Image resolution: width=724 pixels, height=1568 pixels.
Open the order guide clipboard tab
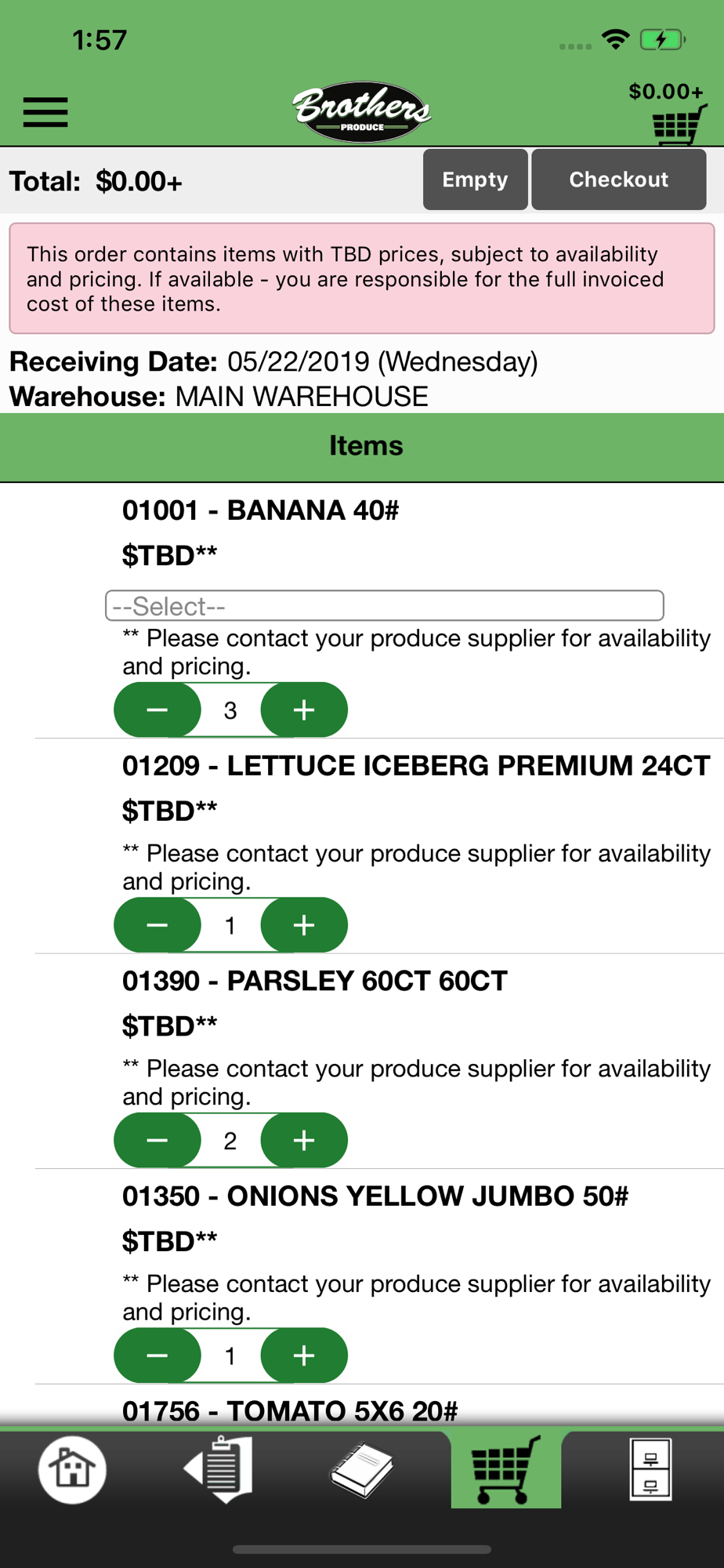[219, 1468]
